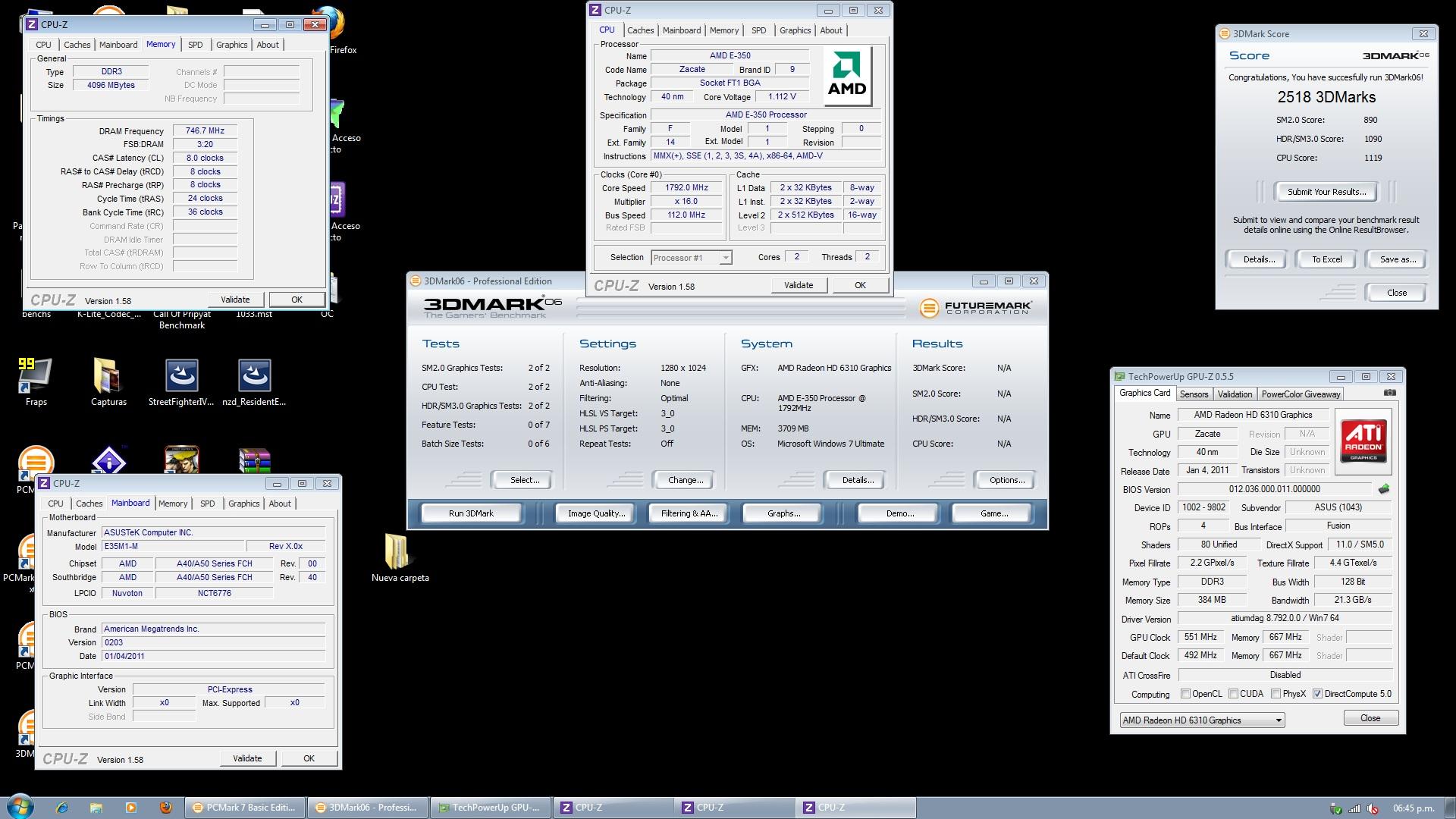
Task: Open the nzd_ResidentE desktop icon
Action: [x=254, y=381]
